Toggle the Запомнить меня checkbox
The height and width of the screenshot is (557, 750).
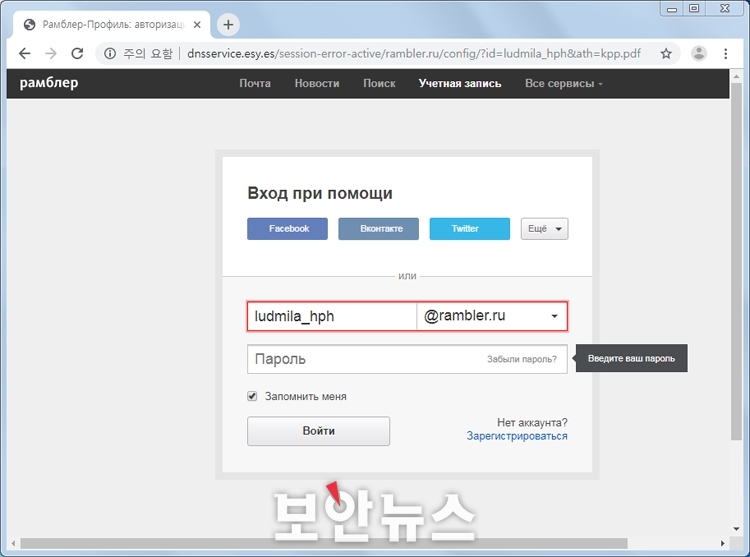tap(252, 396)
